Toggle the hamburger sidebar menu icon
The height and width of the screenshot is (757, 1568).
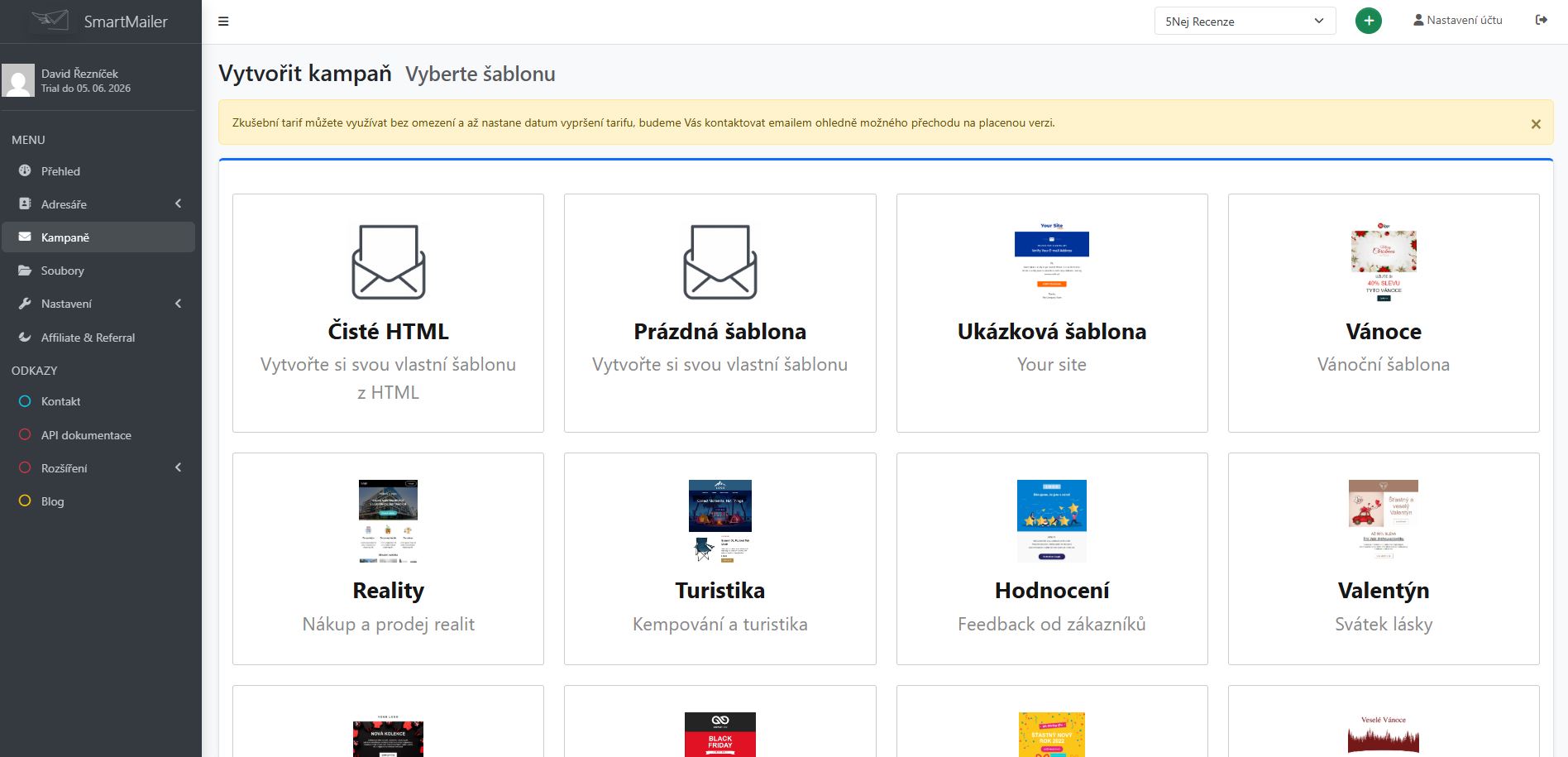[223, 22]
